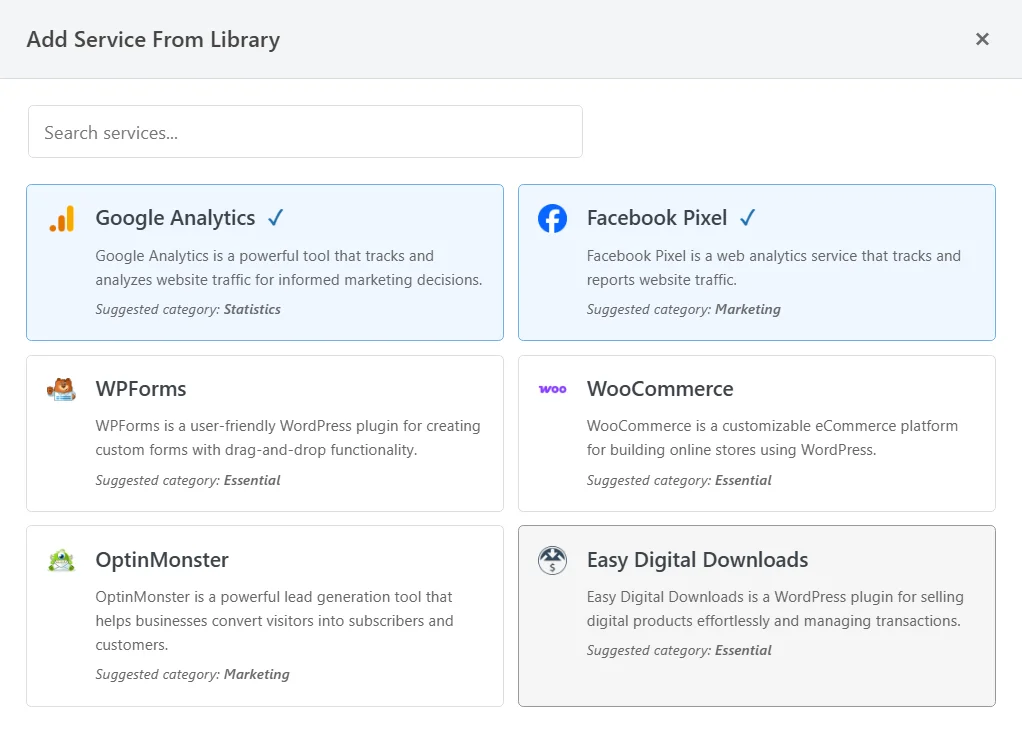Click OptinMonster's 'Suggested category: Marketing' text
This screenshot has width=1022, height=734.
point(192,675)
